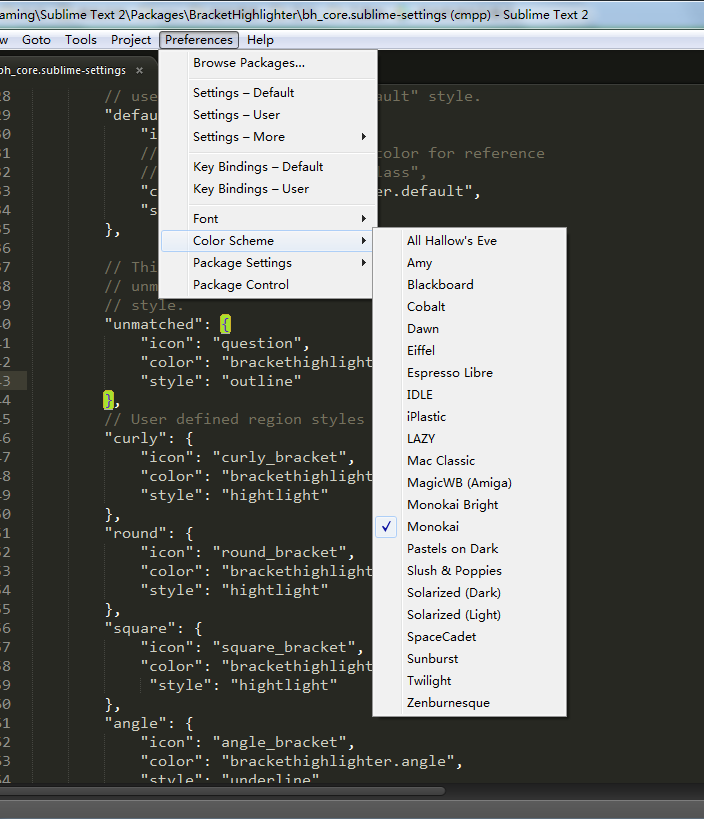Open the Tools menu
The image size is (704, 819).
click(81, 40)
